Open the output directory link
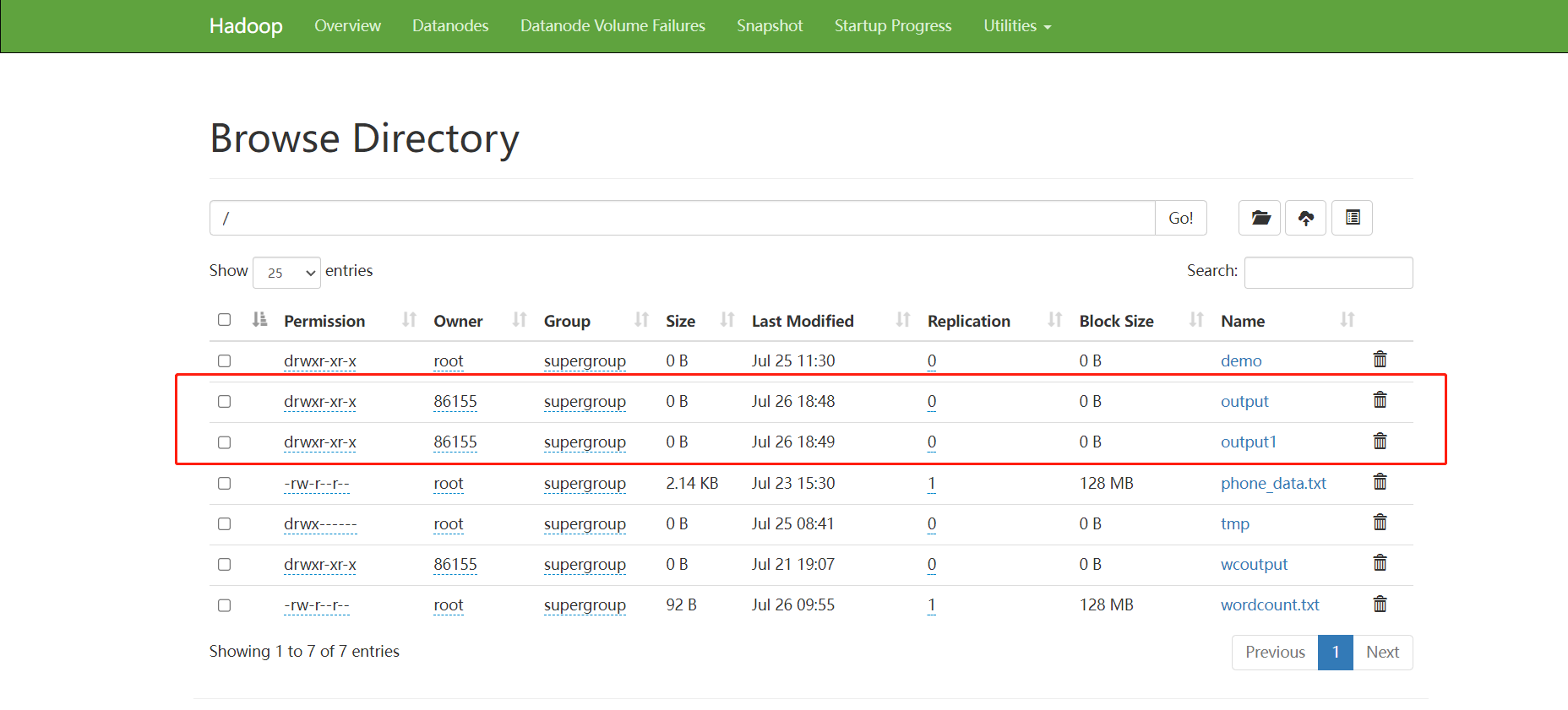The height and width of the screenshot is (710, 1568). point(1244,401)
